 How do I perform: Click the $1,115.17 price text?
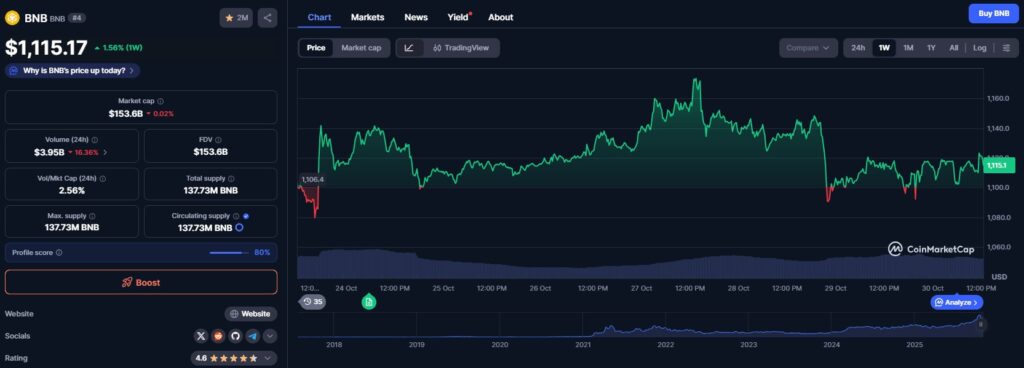[46, 47]
